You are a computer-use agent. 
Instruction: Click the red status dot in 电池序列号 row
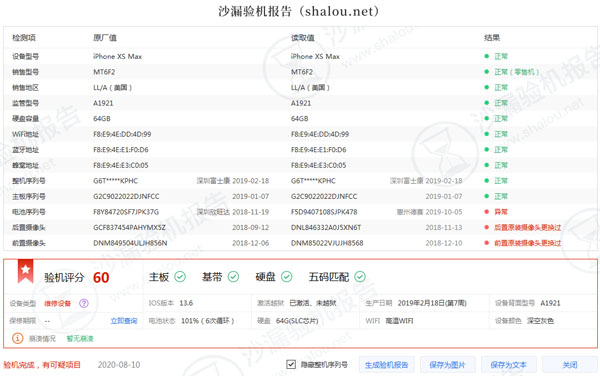(487, 212)
